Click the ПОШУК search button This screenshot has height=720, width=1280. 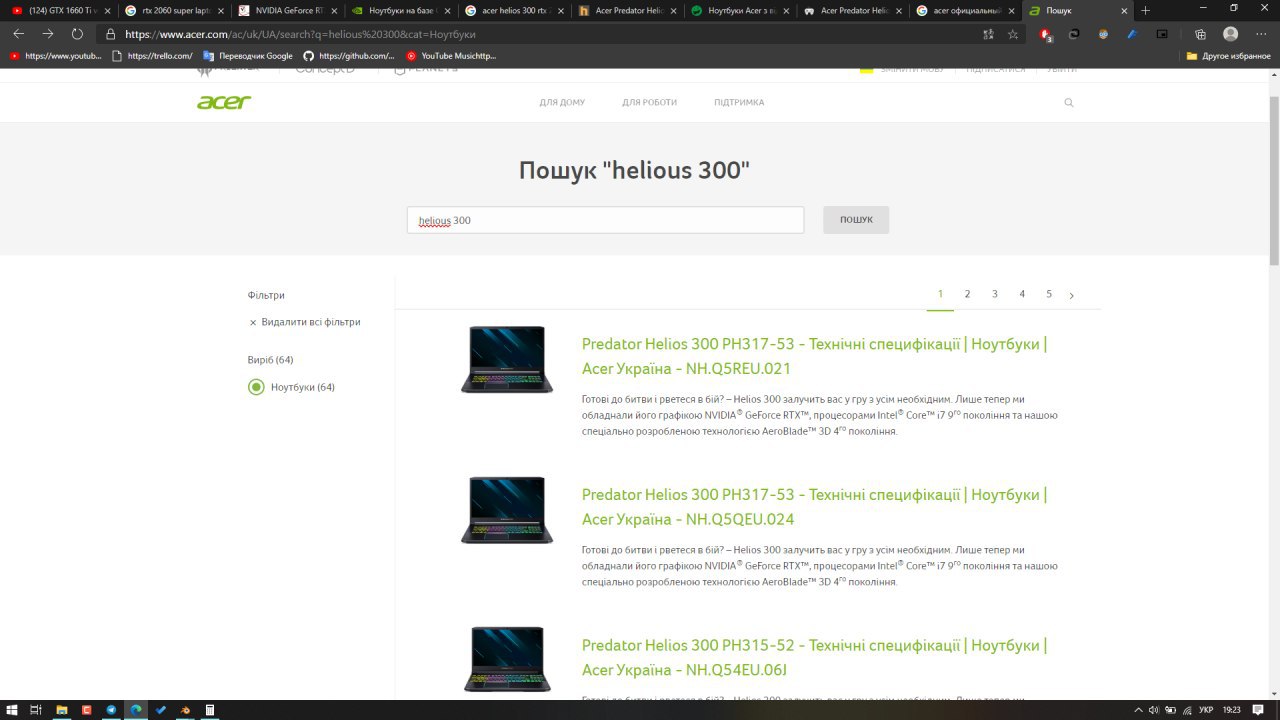point(856,220)
